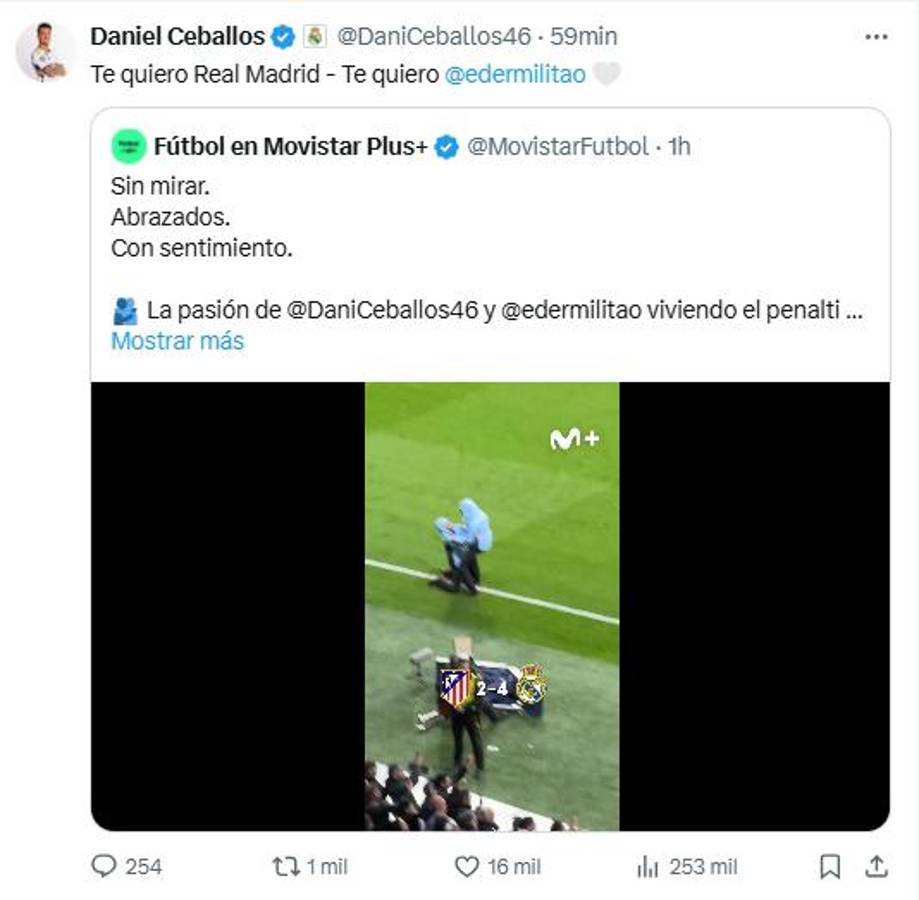
Task: Click the 59min timestamp
Action: 584,37
